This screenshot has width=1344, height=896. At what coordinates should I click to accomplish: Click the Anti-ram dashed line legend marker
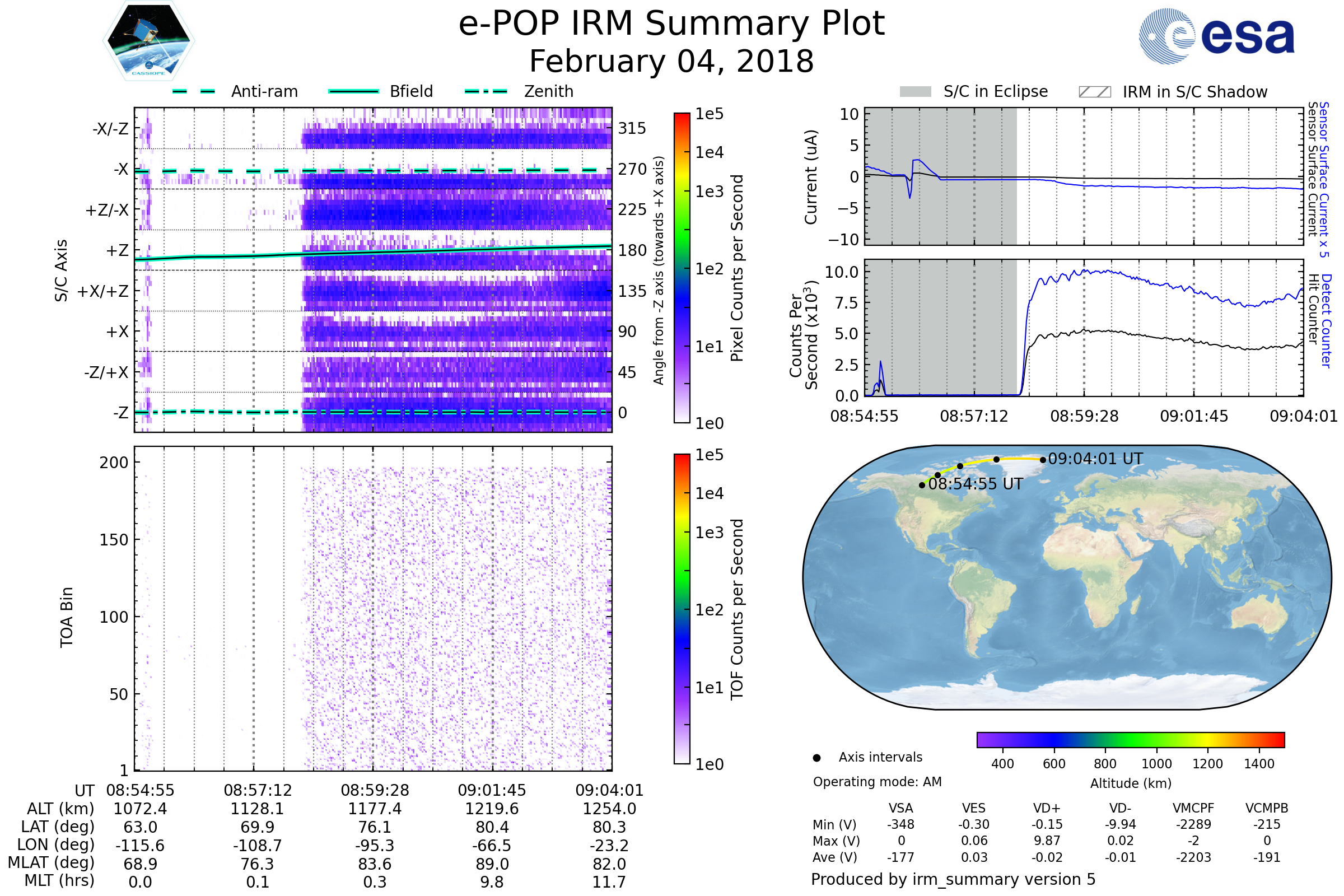(194, 91)
